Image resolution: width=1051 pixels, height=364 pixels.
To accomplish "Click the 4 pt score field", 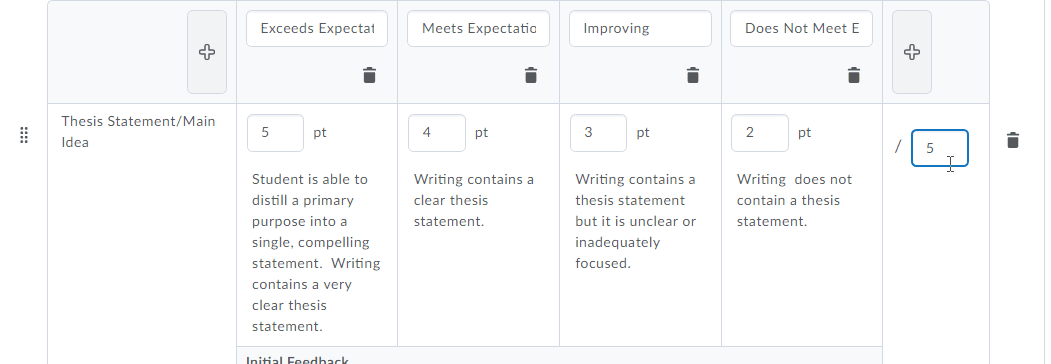I will tap(437, 133).
